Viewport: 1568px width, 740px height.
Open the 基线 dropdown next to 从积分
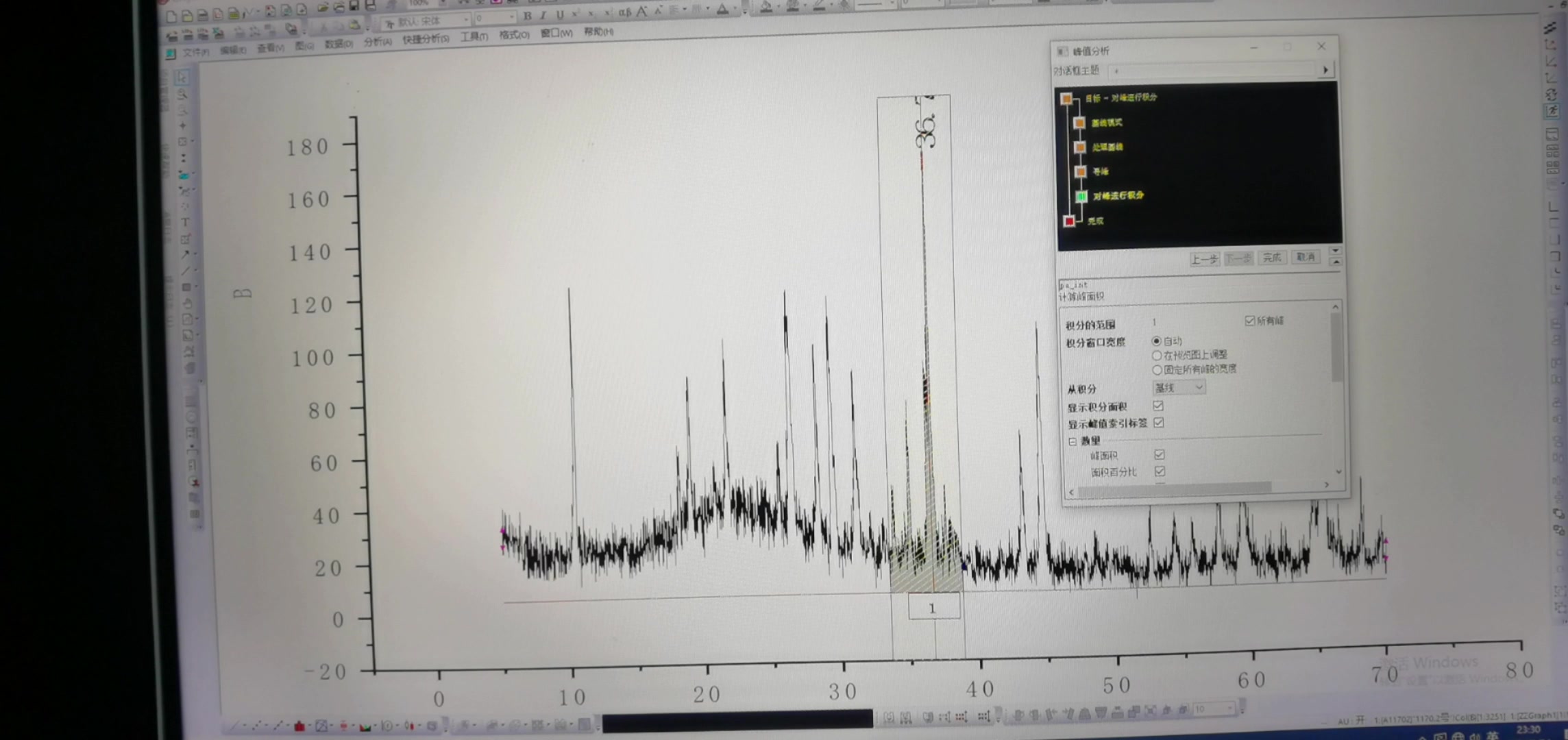click(1199, 388)
